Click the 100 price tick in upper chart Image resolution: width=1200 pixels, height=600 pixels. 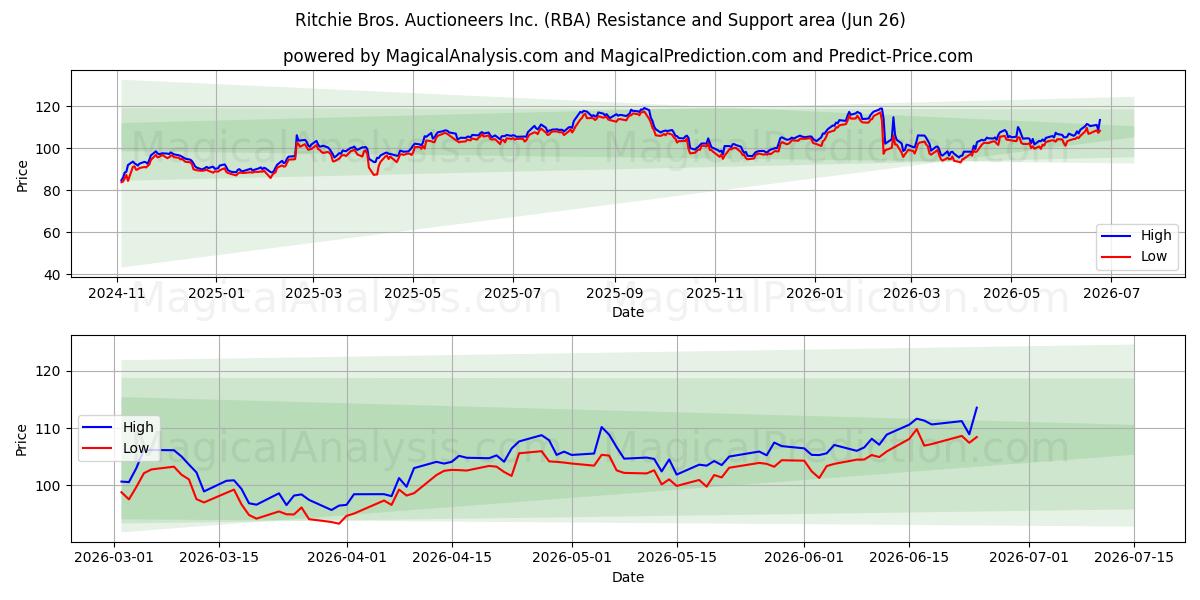[50, 149]
